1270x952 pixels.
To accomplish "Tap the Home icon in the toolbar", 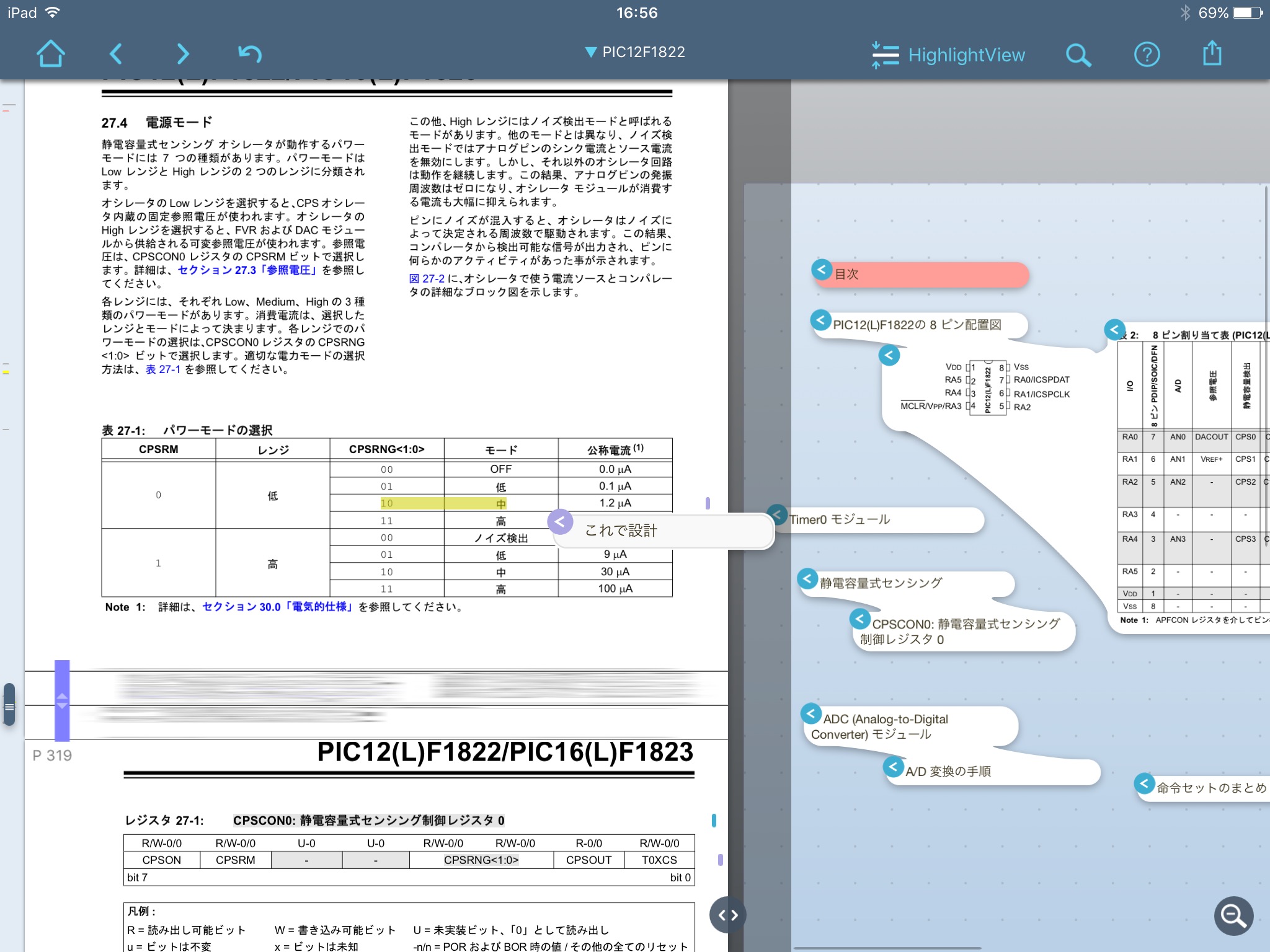I will click(51, 54).
